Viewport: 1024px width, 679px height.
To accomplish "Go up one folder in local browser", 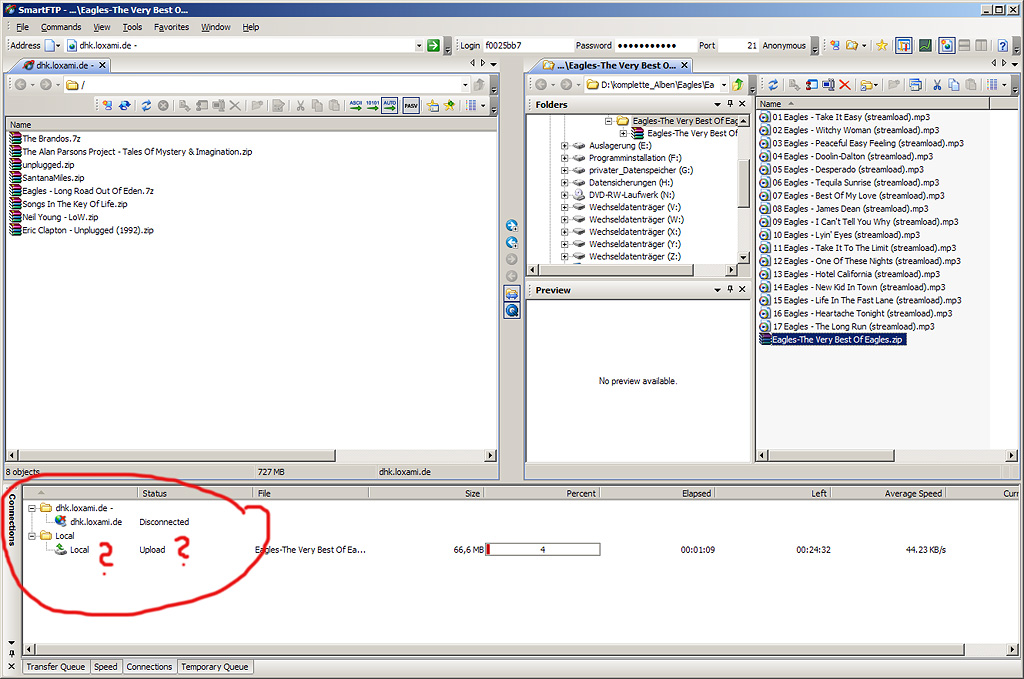I will point(738,85).
